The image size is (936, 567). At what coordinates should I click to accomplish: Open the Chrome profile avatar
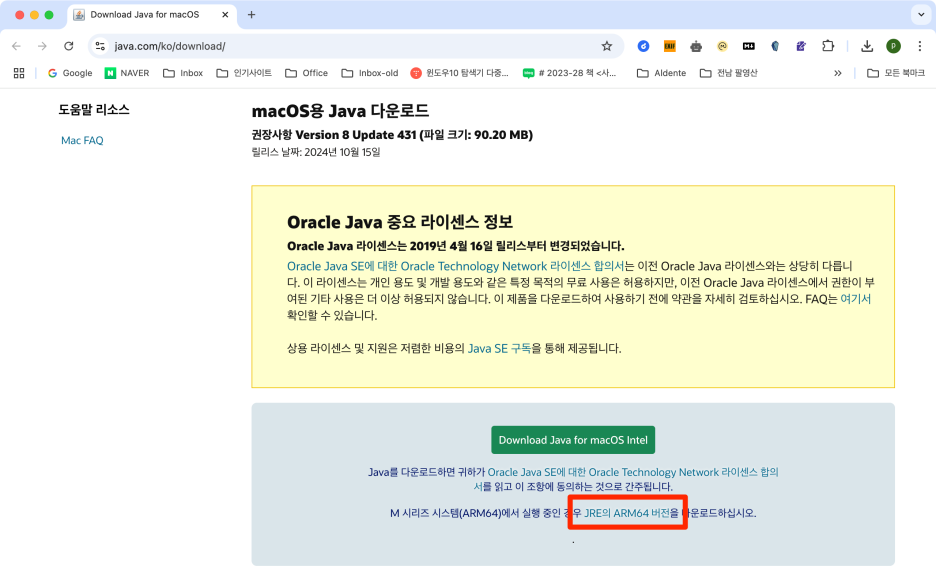point(893,46)
